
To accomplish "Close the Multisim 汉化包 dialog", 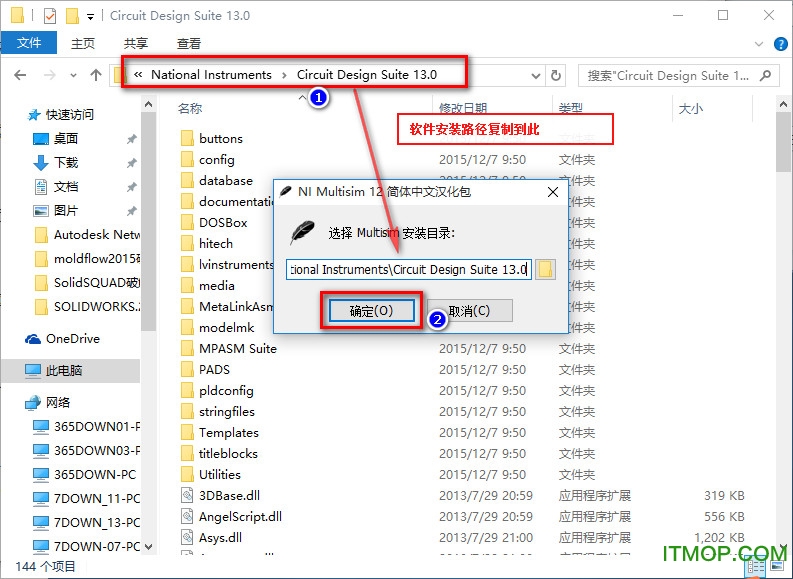I will 553,192.
